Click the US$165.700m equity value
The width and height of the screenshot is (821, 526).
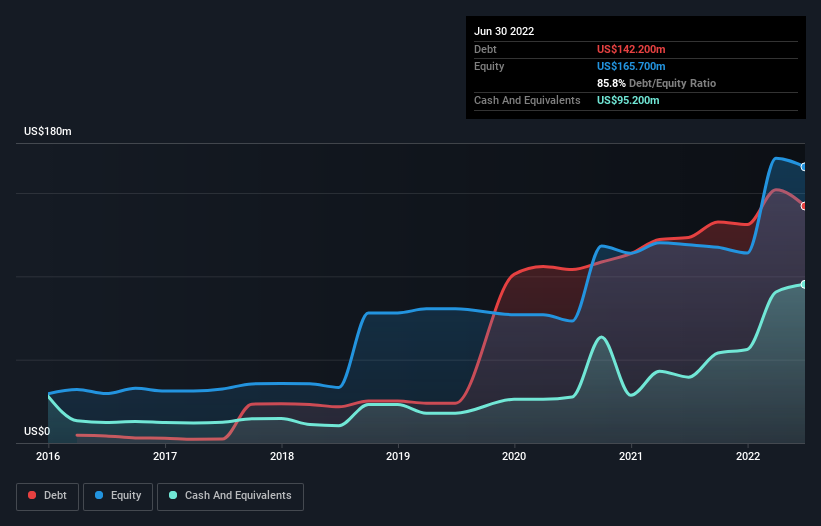[631, 66]
